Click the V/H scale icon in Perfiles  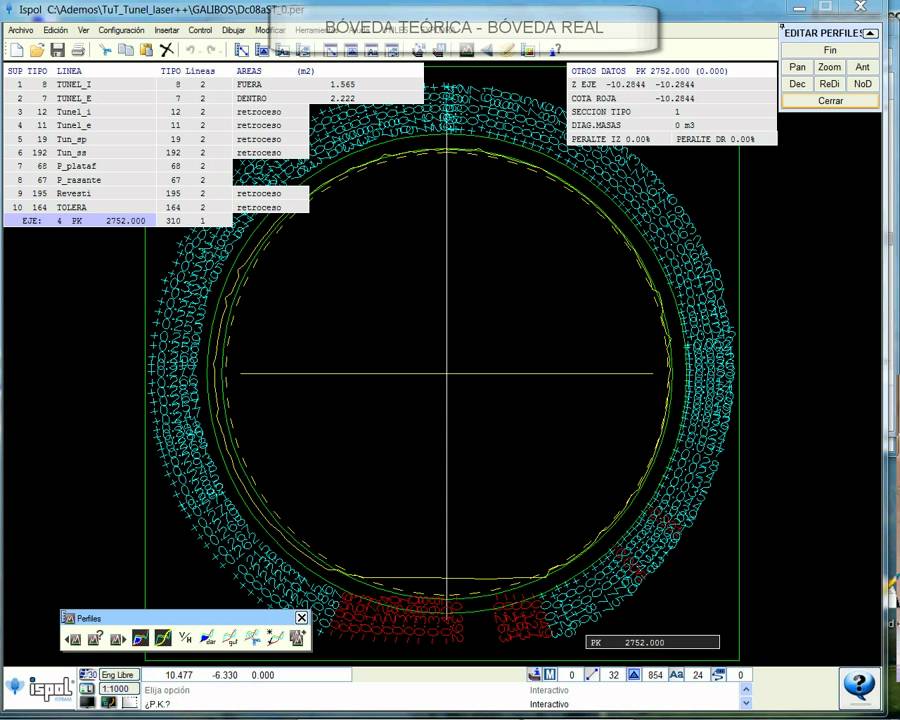185,637
